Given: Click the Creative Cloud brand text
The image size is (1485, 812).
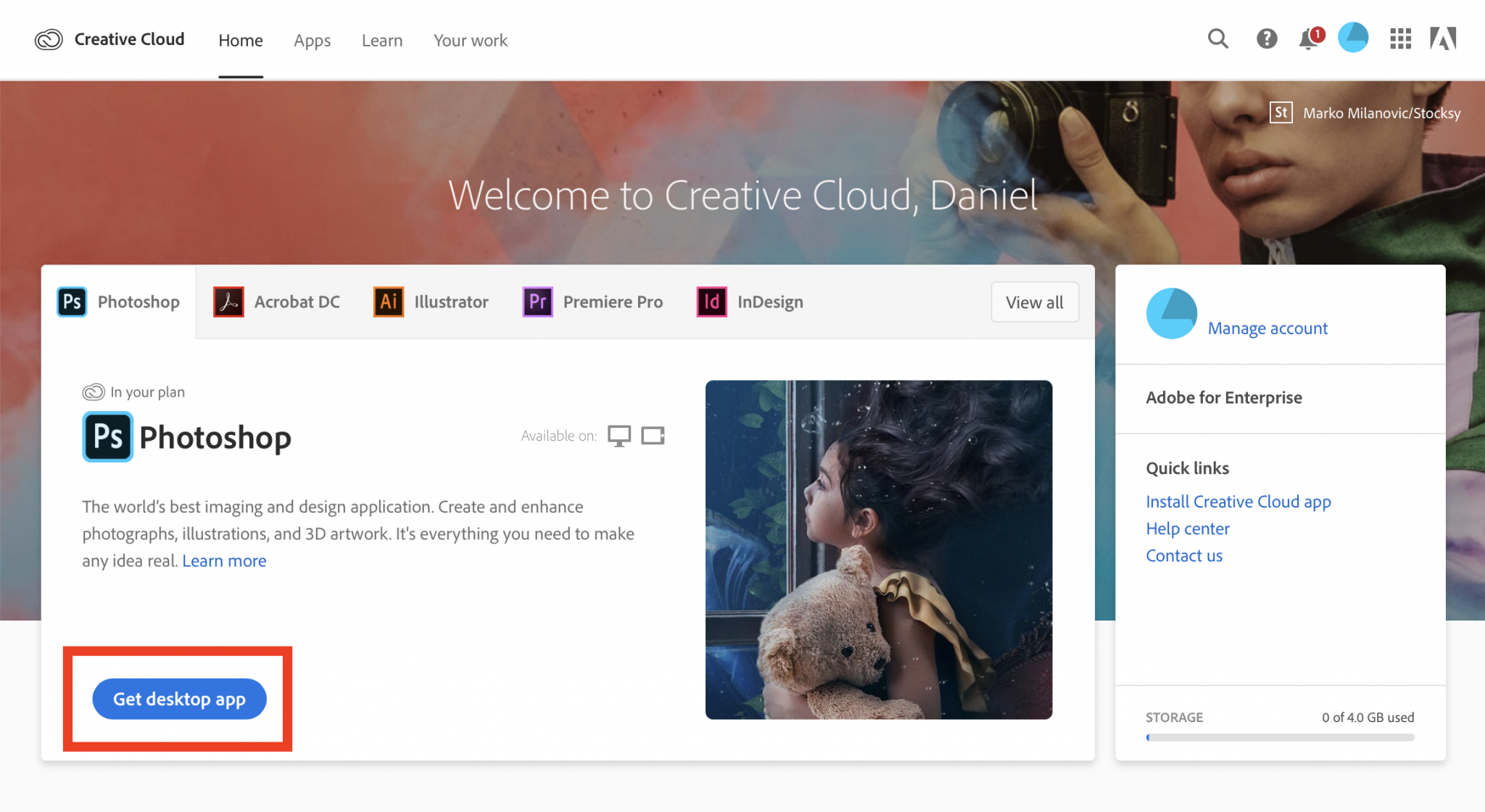Looking at the screenshot, I should tap(129, 39).
